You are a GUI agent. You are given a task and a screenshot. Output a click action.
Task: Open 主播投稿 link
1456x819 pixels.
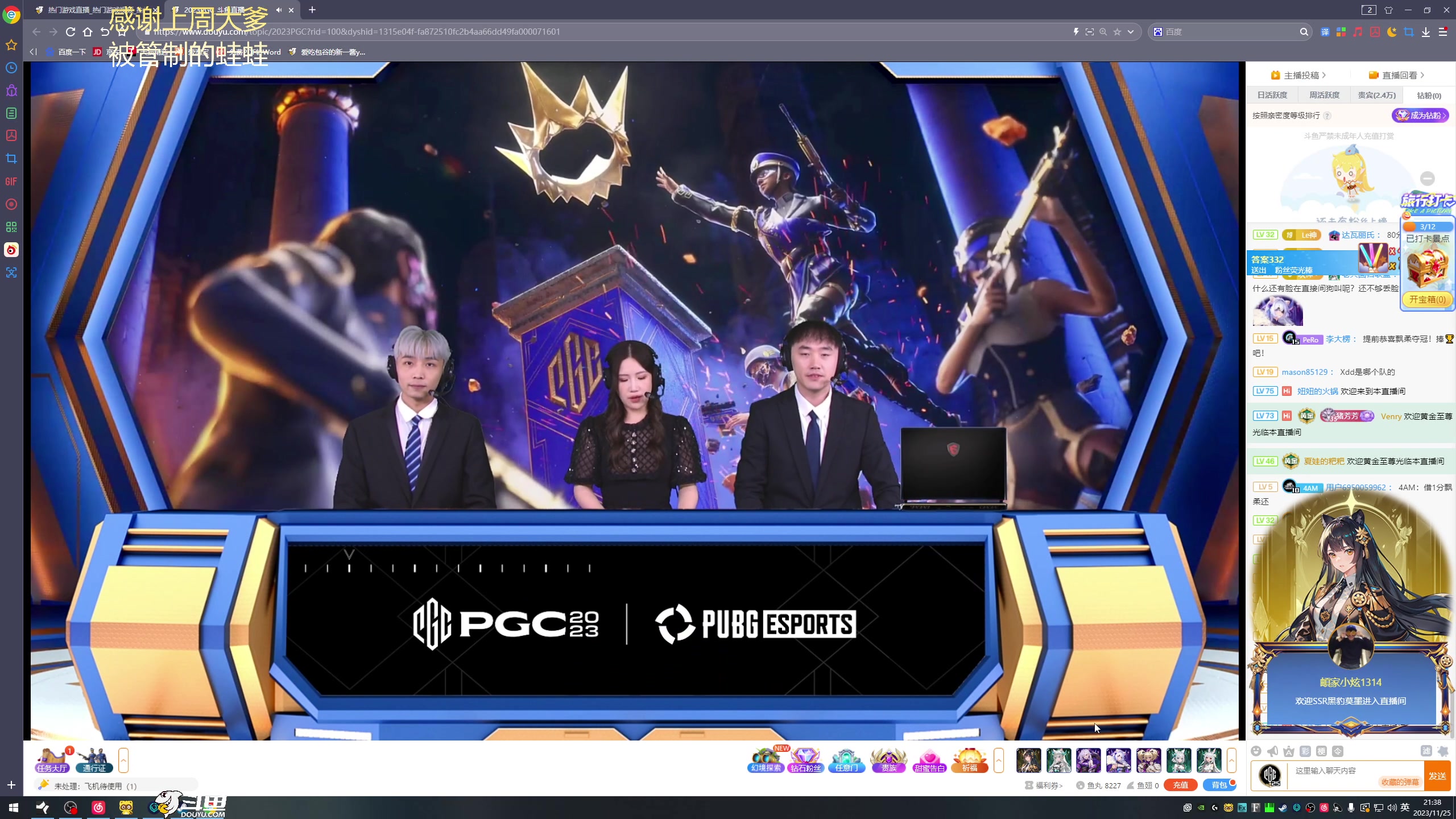coord(1298,75)
